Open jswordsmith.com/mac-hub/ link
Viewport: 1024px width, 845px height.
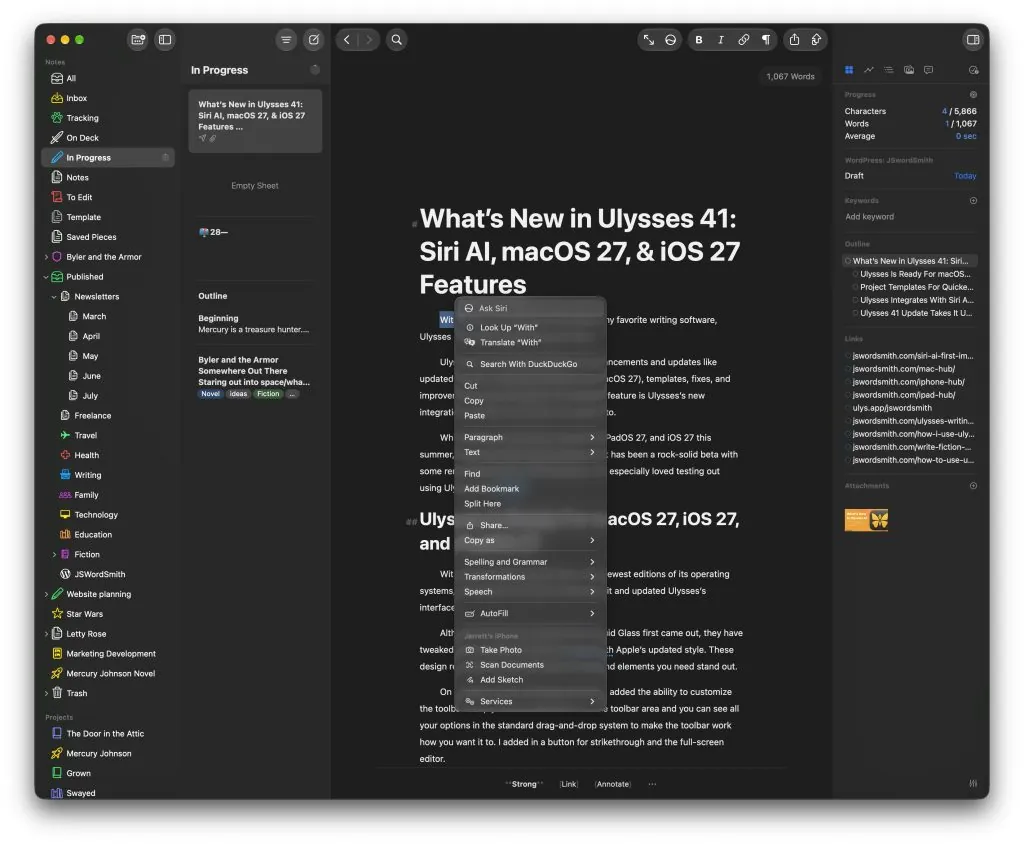tap(903, 369)
